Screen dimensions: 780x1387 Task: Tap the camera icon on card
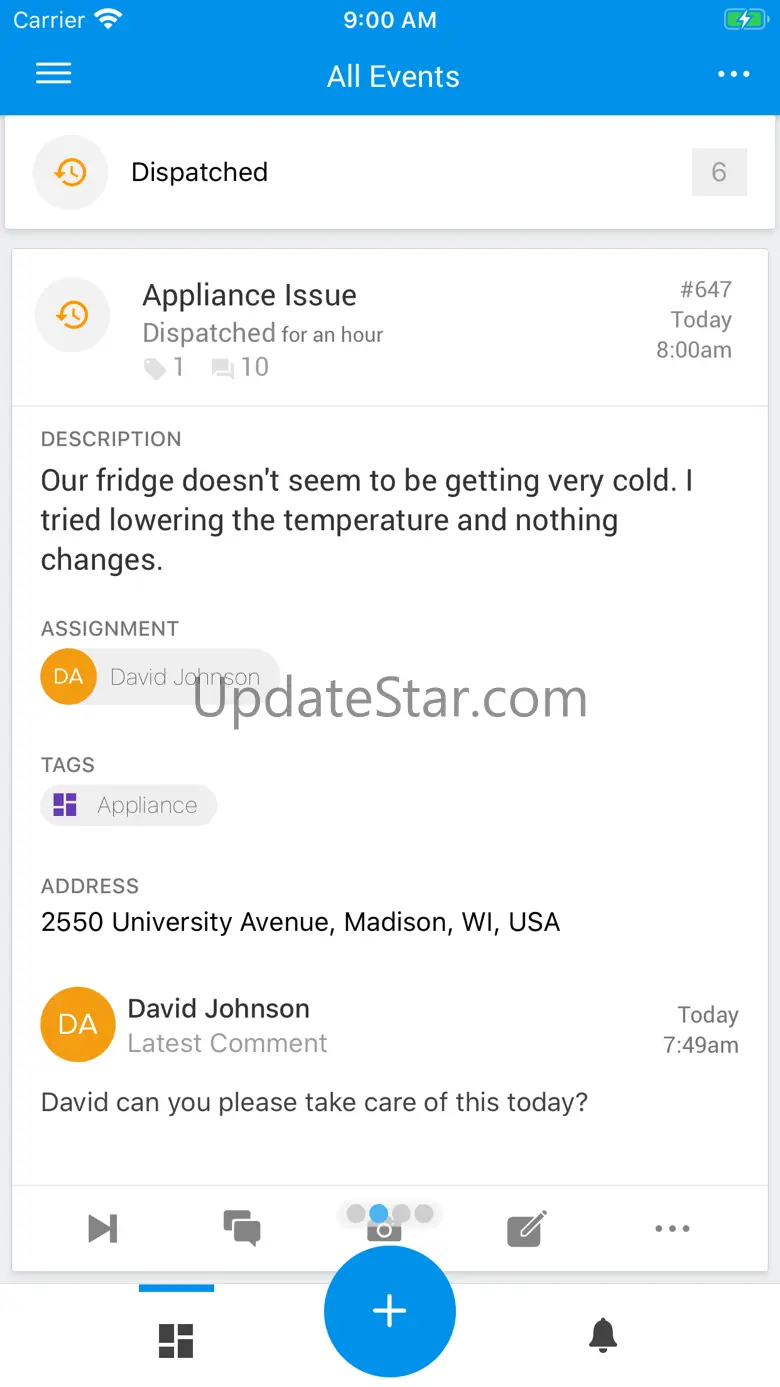384,1230
